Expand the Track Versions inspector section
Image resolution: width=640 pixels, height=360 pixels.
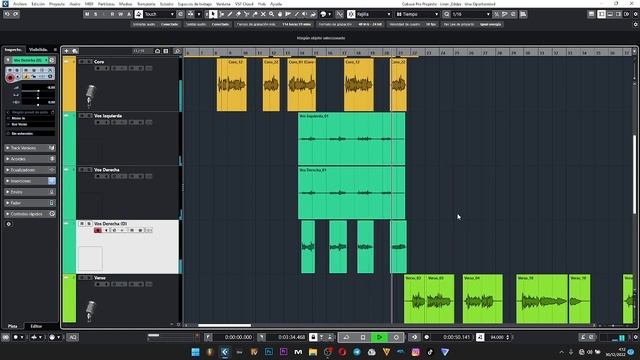click(x=30, y=148)
